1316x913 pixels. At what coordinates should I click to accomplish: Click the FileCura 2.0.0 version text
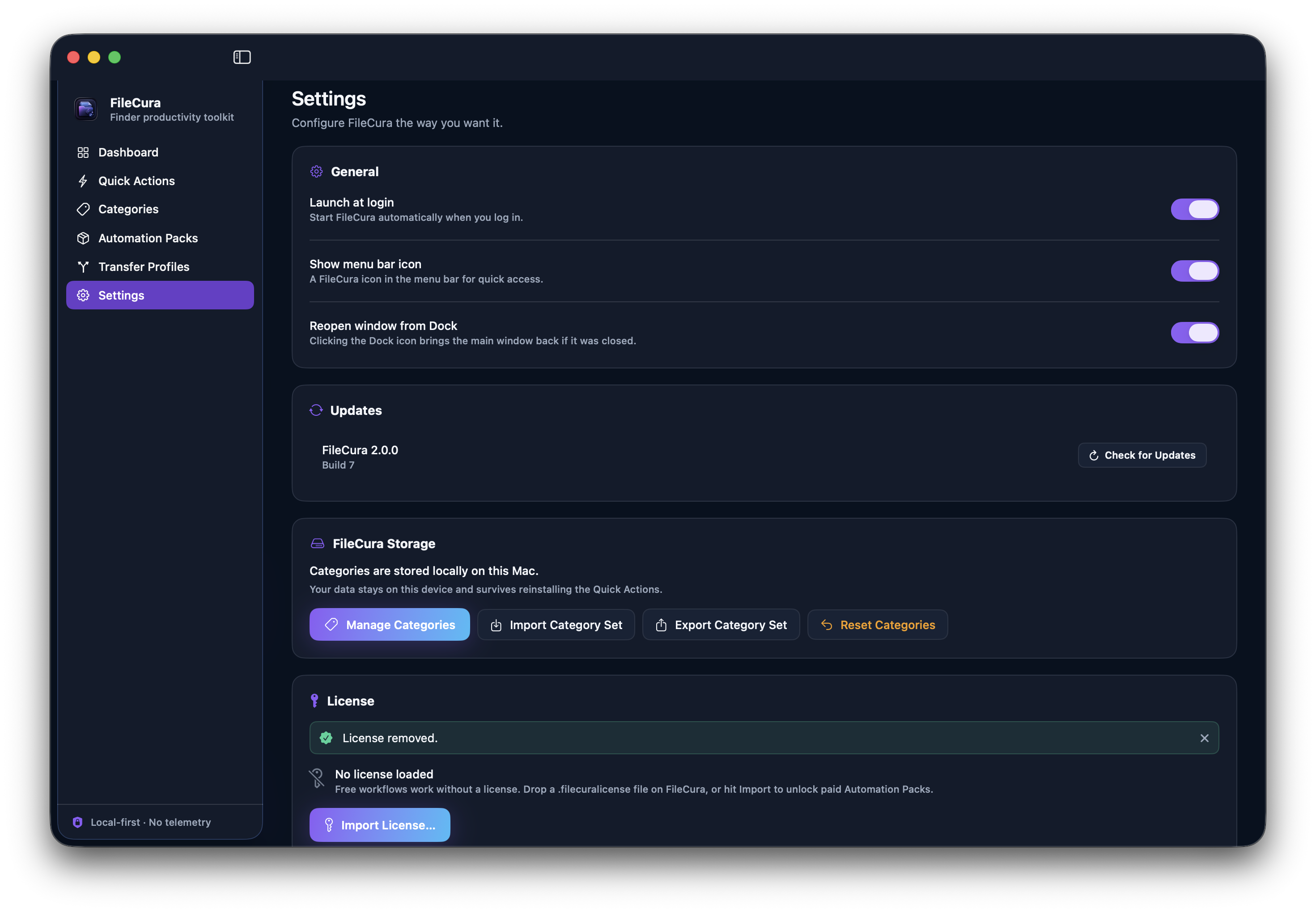(360, 450)
